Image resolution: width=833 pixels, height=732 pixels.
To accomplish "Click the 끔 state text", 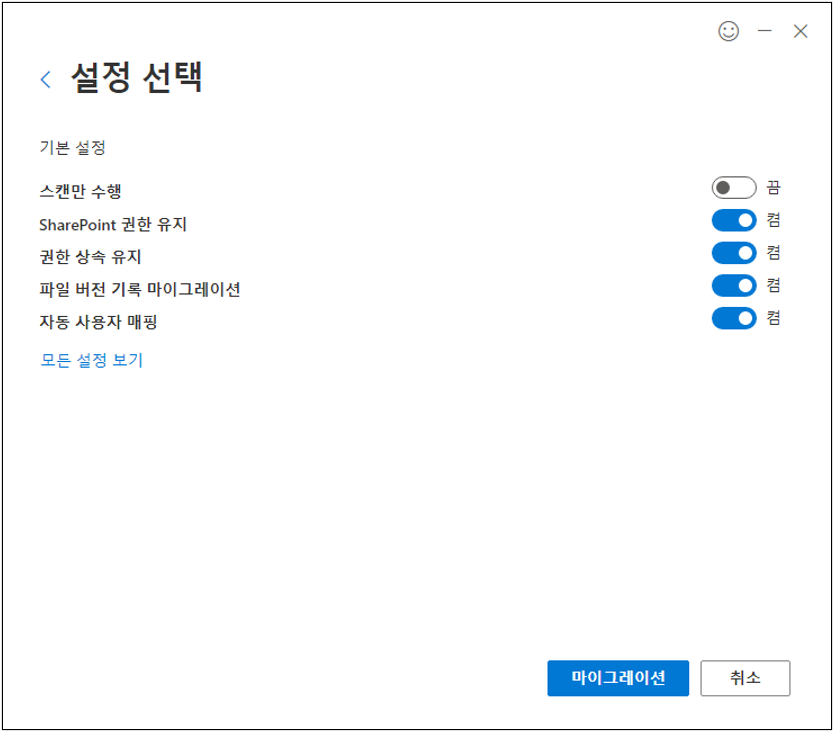I will (x=773, y=188).
